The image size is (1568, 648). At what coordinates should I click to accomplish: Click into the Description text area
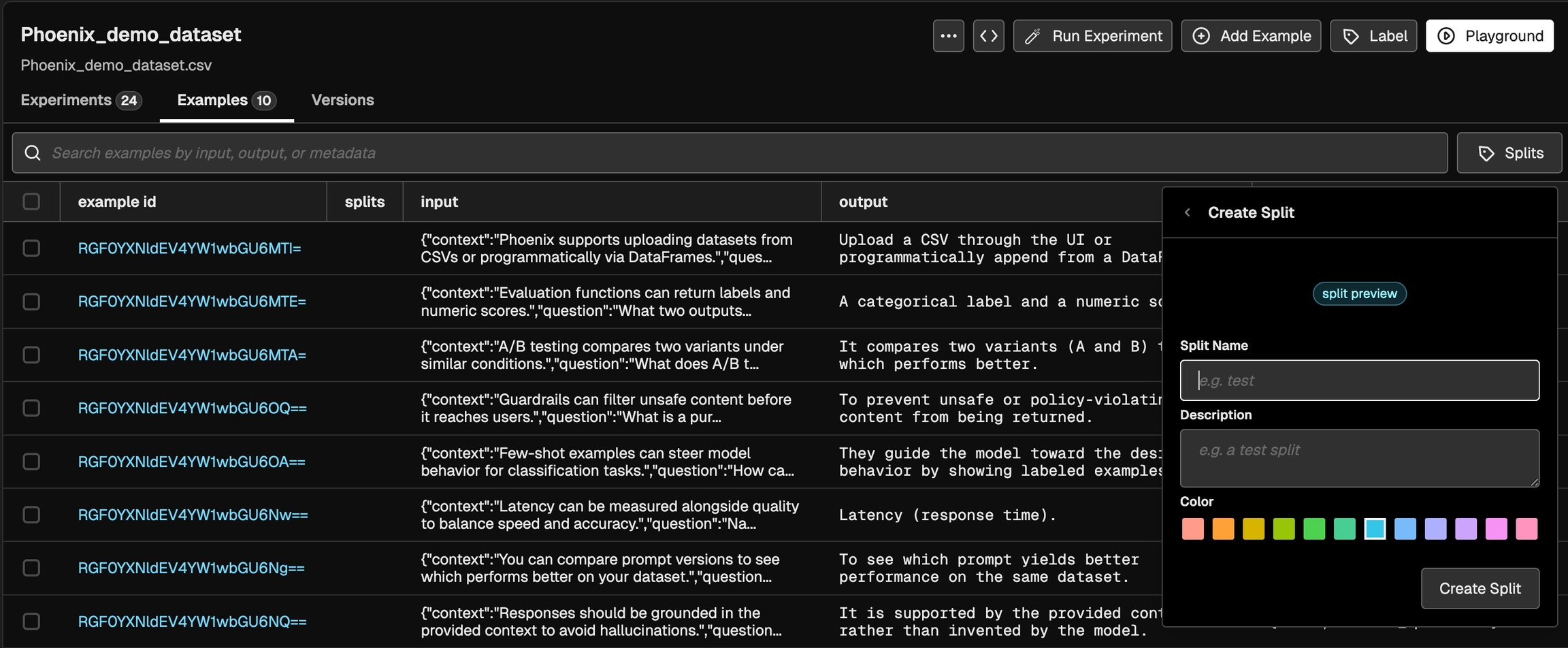coord(1359,458)
